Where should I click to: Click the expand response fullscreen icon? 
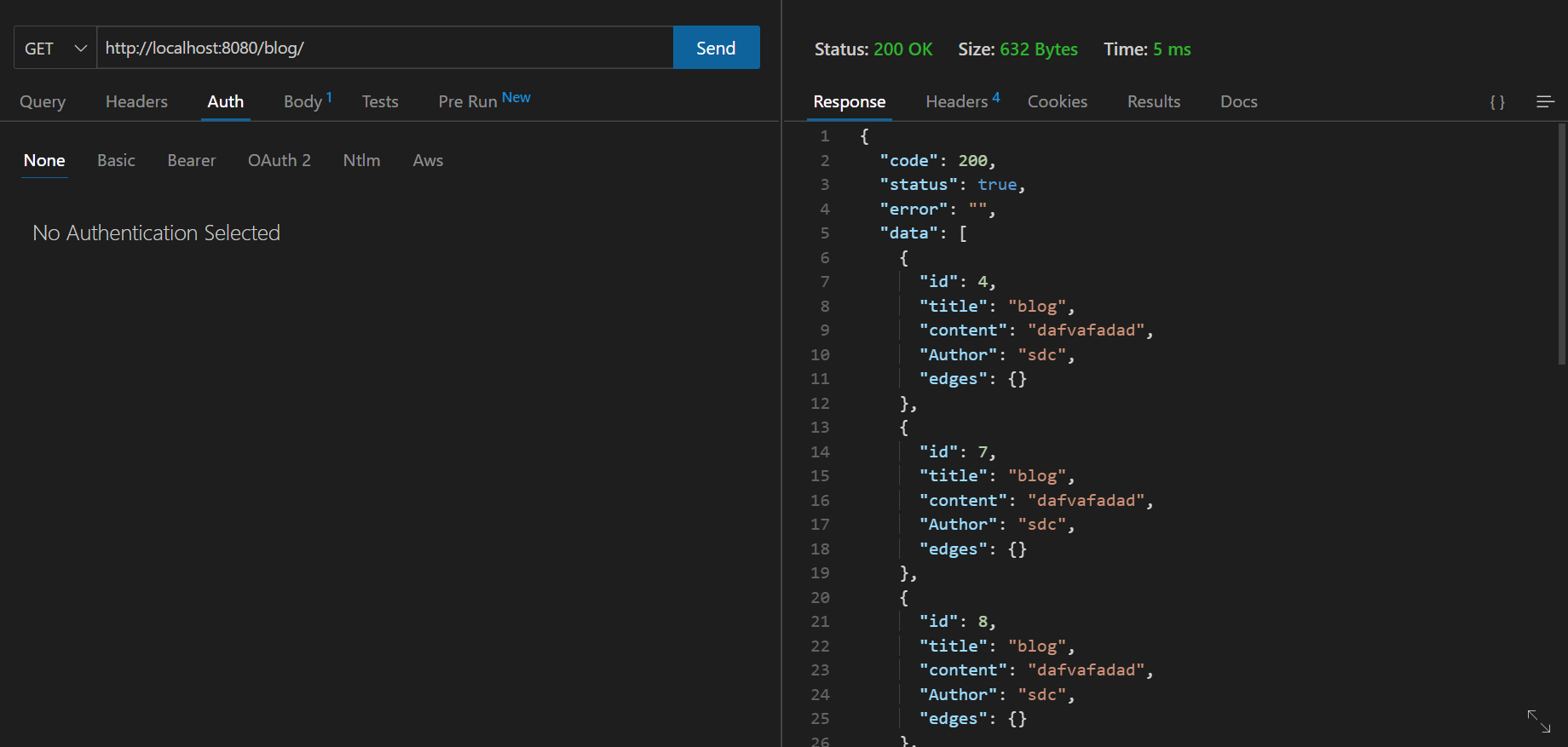1539,721
